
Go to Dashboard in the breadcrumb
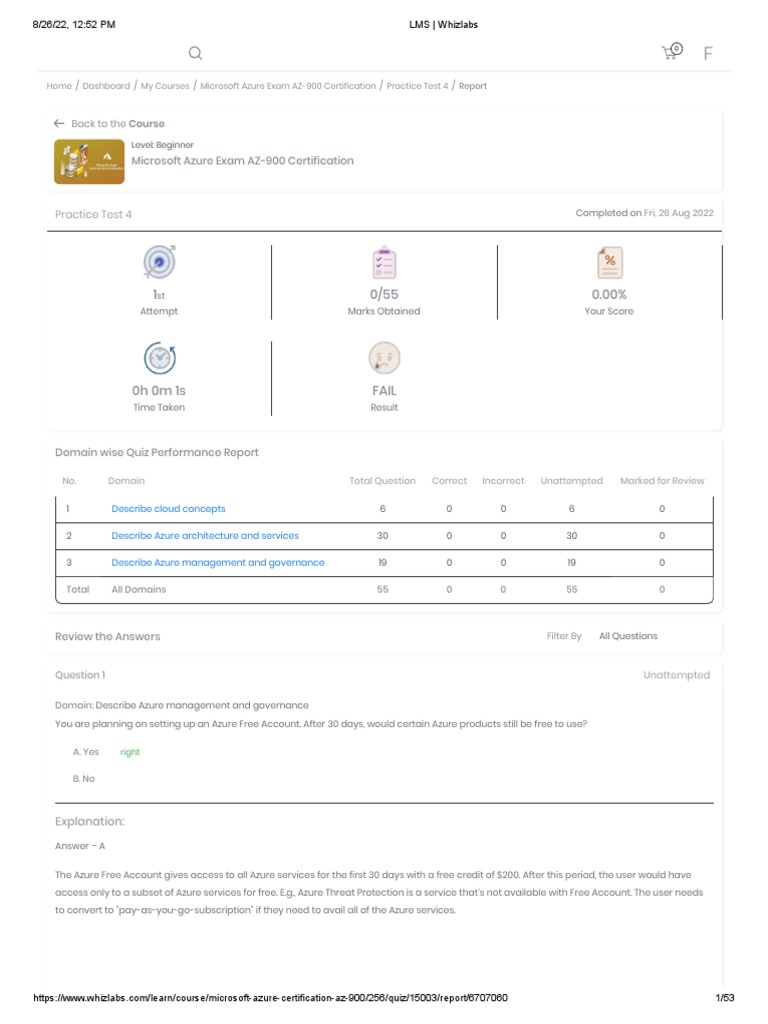pyautogui.click(x=106, y=86)
